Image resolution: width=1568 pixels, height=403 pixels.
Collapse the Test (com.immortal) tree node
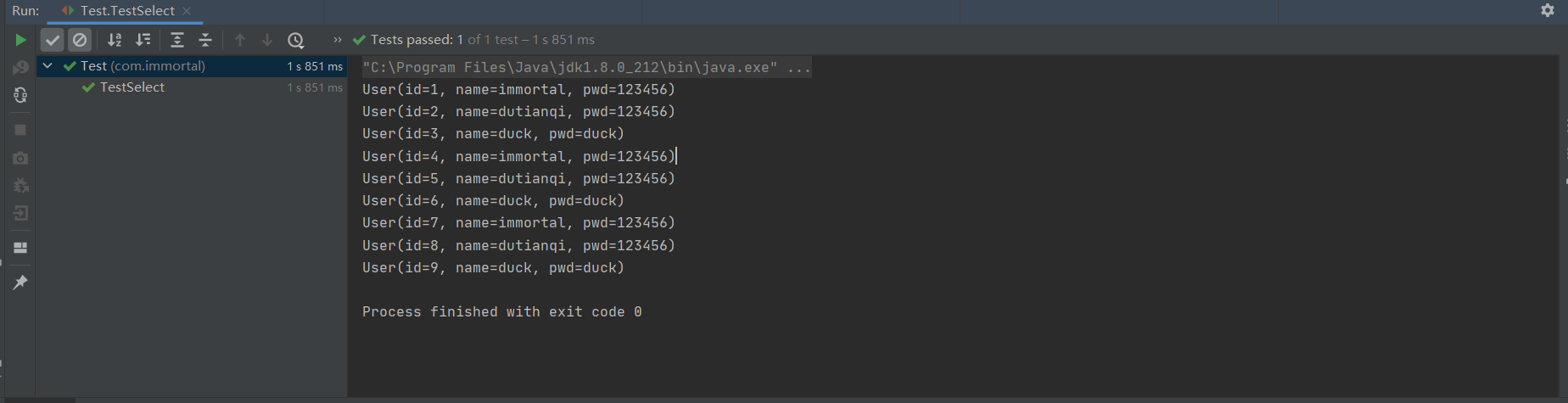tap(48, 66)
